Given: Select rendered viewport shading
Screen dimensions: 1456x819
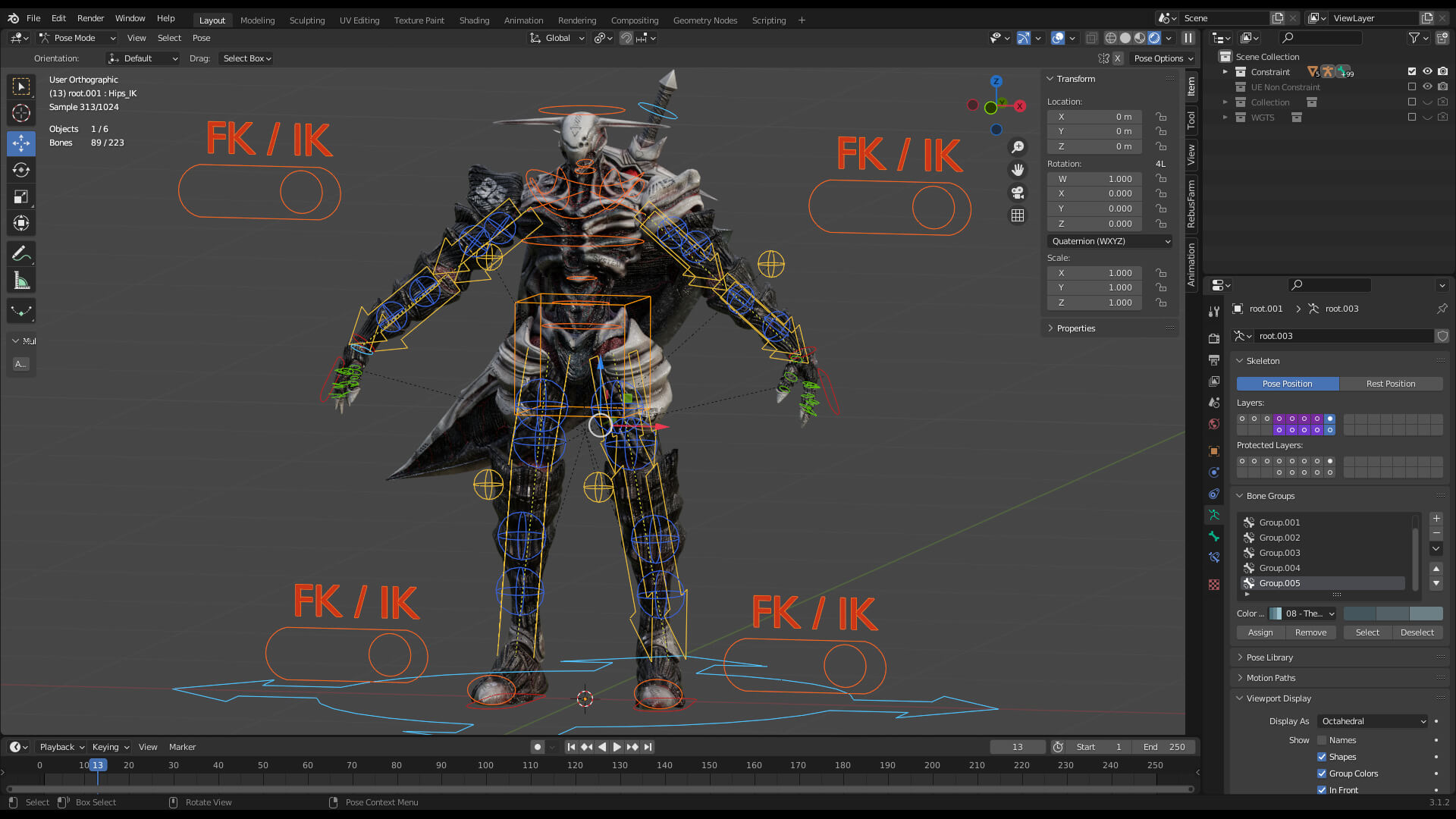Looking at the screenshot, I should 1154,38.
